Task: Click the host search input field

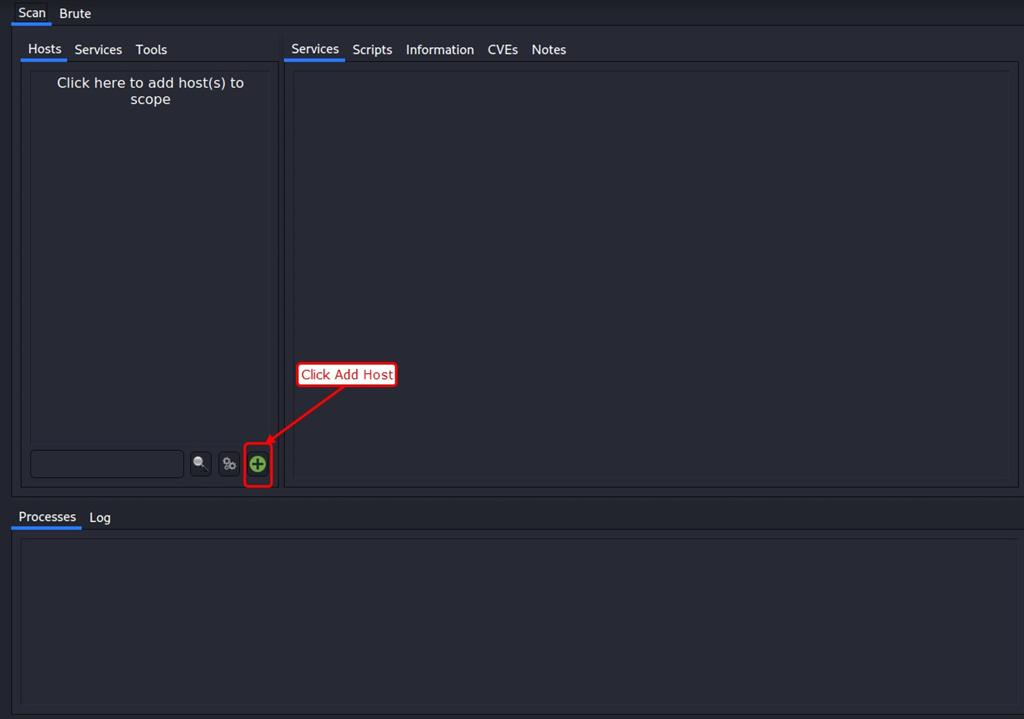Action: point(106,463)
